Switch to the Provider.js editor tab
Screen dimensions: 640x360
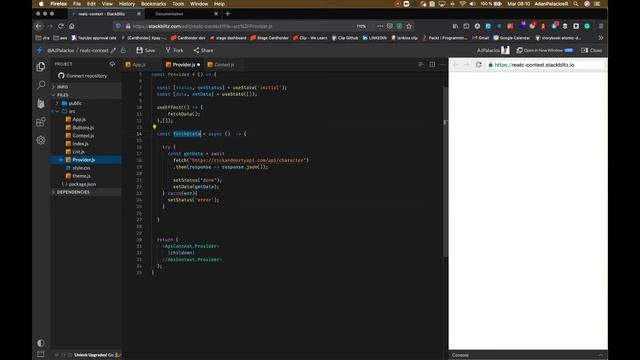point(183,64)
